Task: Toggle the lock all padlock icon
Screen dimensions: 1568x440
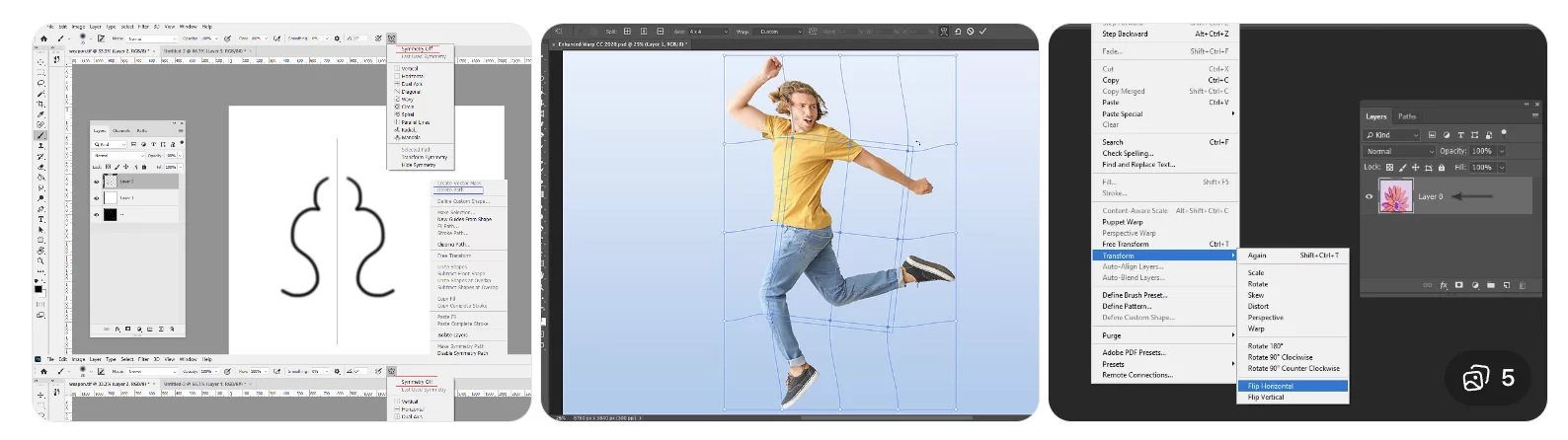Action: (1442, 168)
